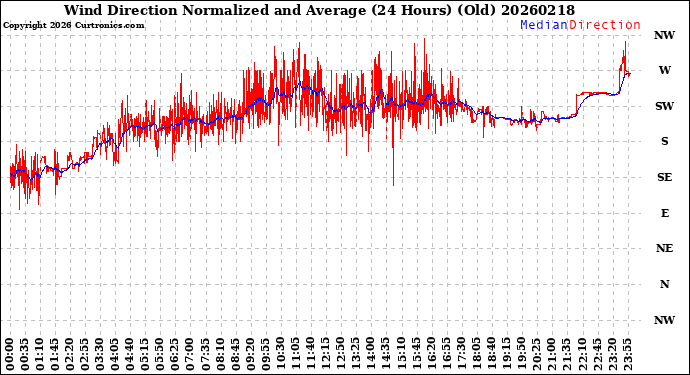Click the W axis label
Image resolution: width=690 pixels, height=375 pixels.
click(664, 70)
